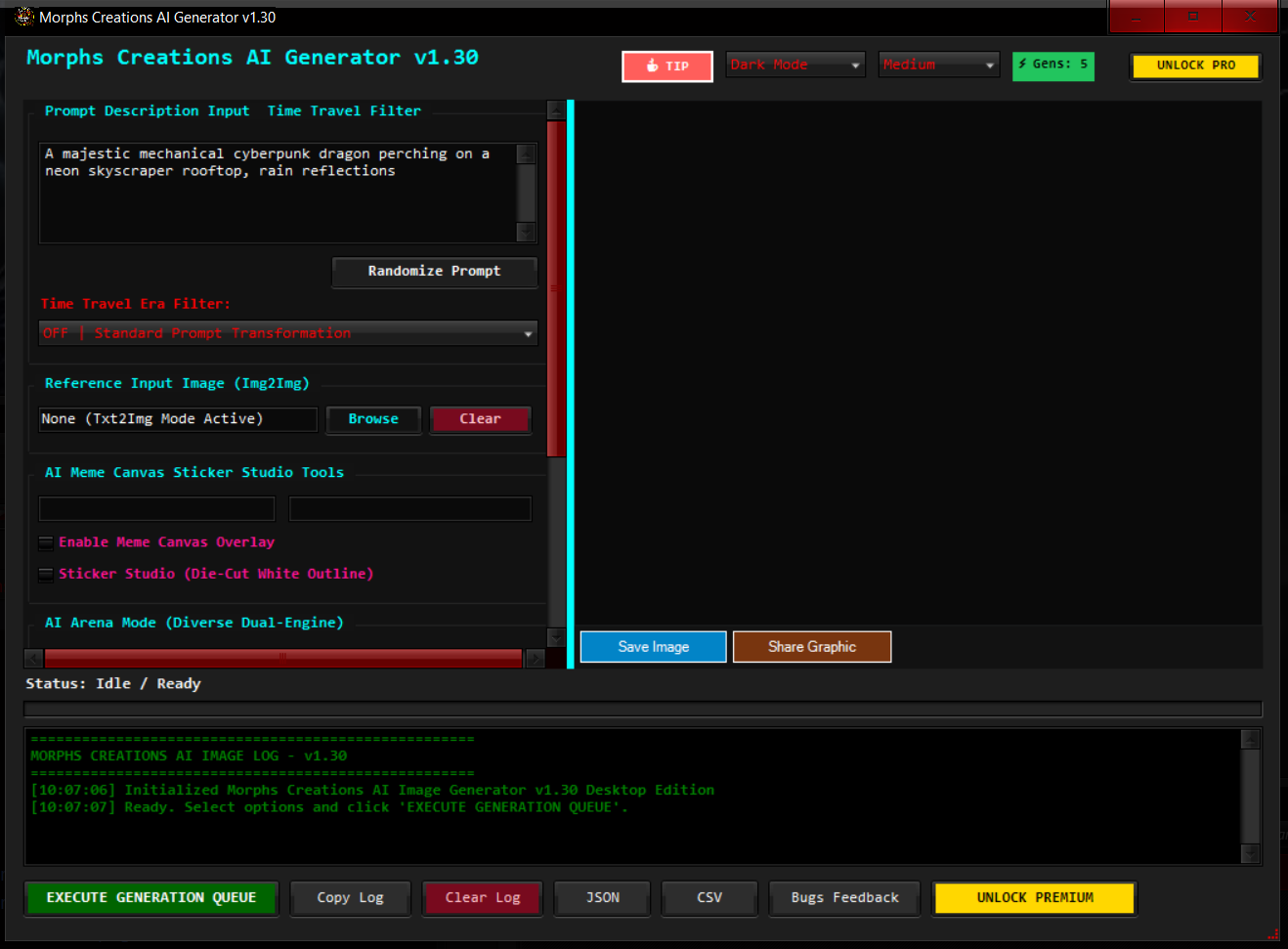Click the first meme canvas text field
The image size is (1288, 949).
pyautogui.click(x=157, y=508)
